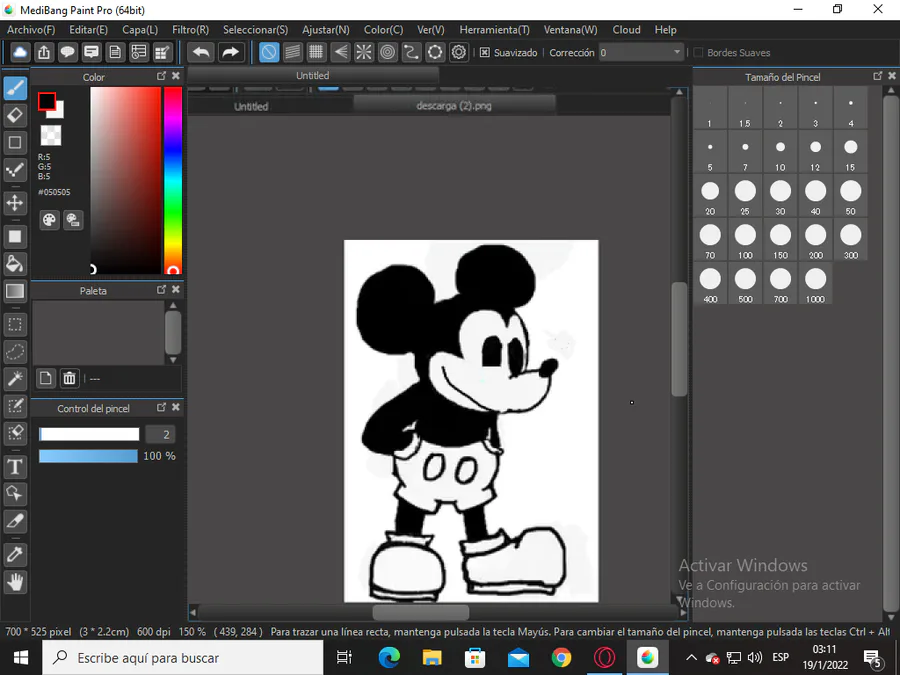Delete palette color with trash icon
Viewport: 900px width, 675px height.
click(69, 378)
